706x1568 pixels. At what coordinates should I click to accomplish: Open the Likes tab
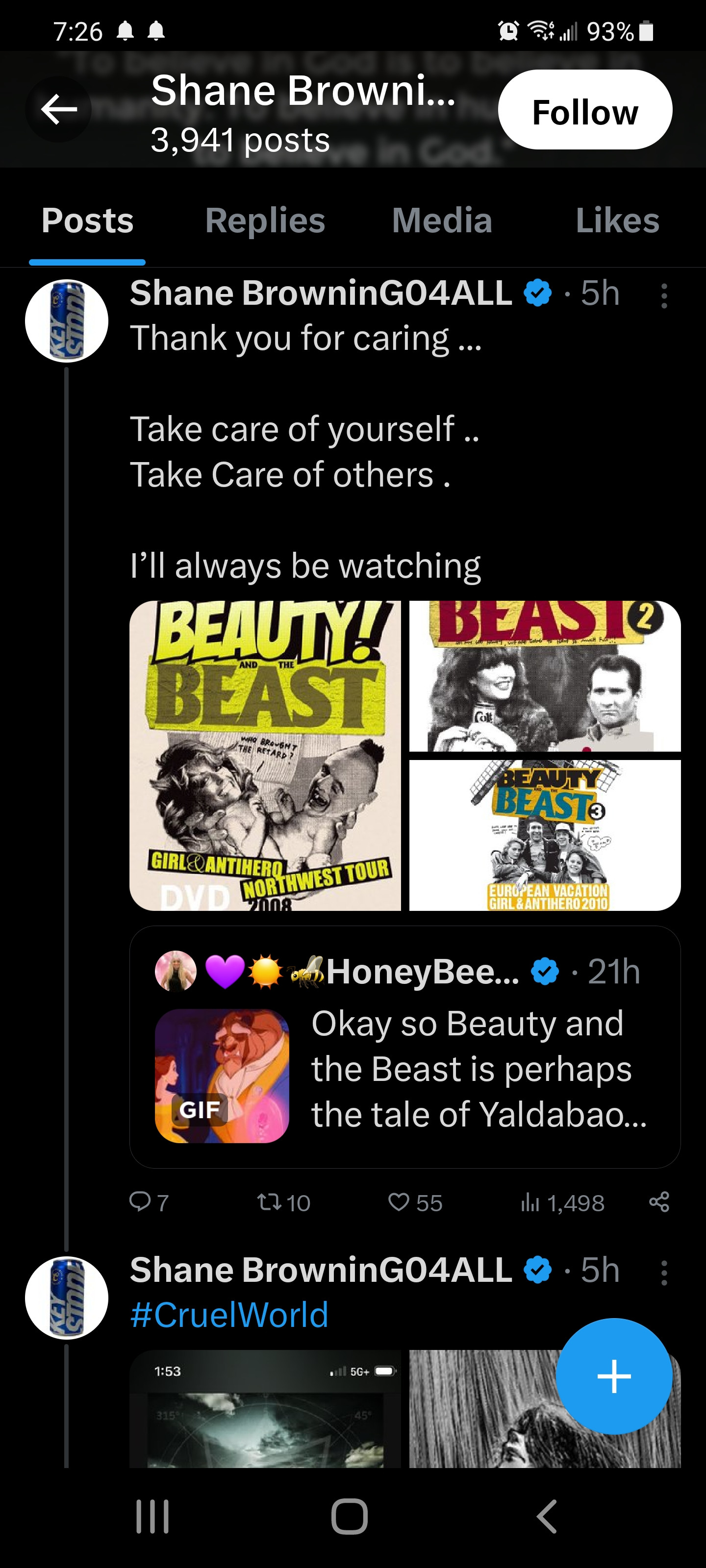617,220
